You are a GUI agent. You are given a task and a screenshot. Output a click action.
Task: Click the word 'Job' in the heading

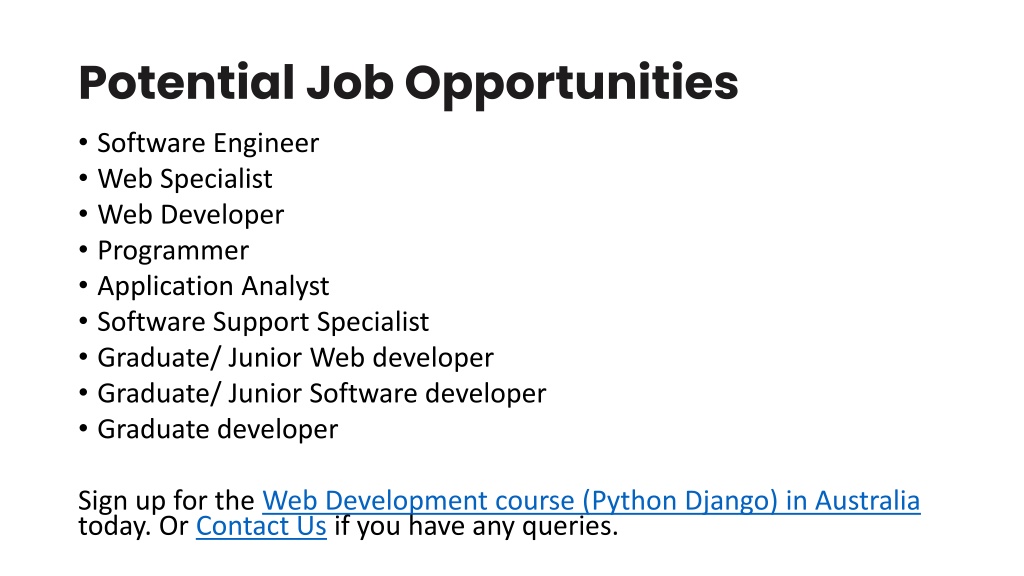point(350,82)
